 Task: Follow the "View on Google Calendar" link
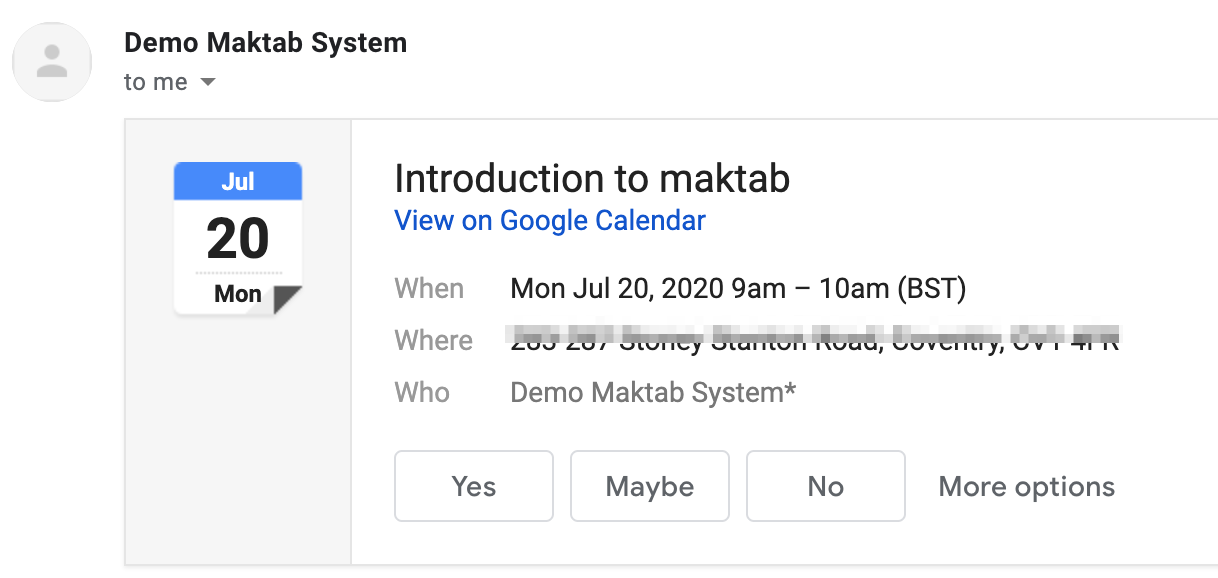click(x=550, y=220)
